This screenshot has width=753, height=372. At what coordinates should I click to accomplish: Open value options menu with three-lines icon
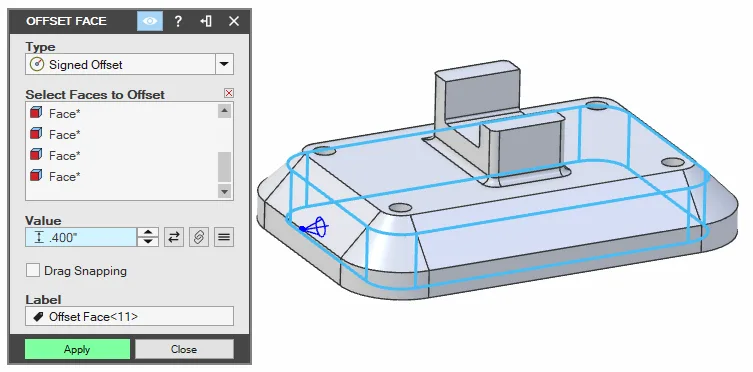pyautogui.click(x=224, y=237)
